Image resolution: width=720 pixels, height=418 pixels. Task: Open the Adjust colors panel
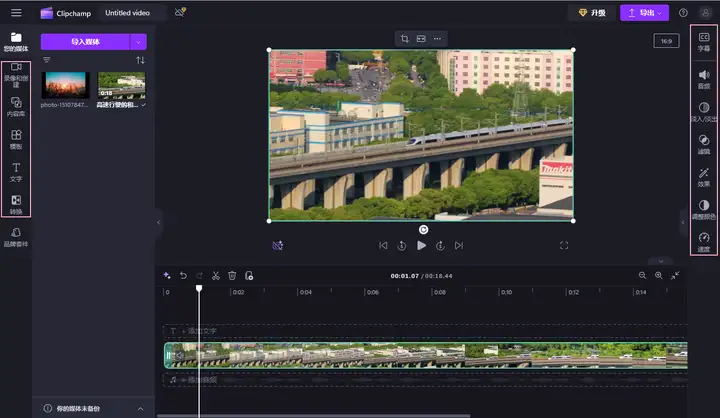tap(704, 209)
